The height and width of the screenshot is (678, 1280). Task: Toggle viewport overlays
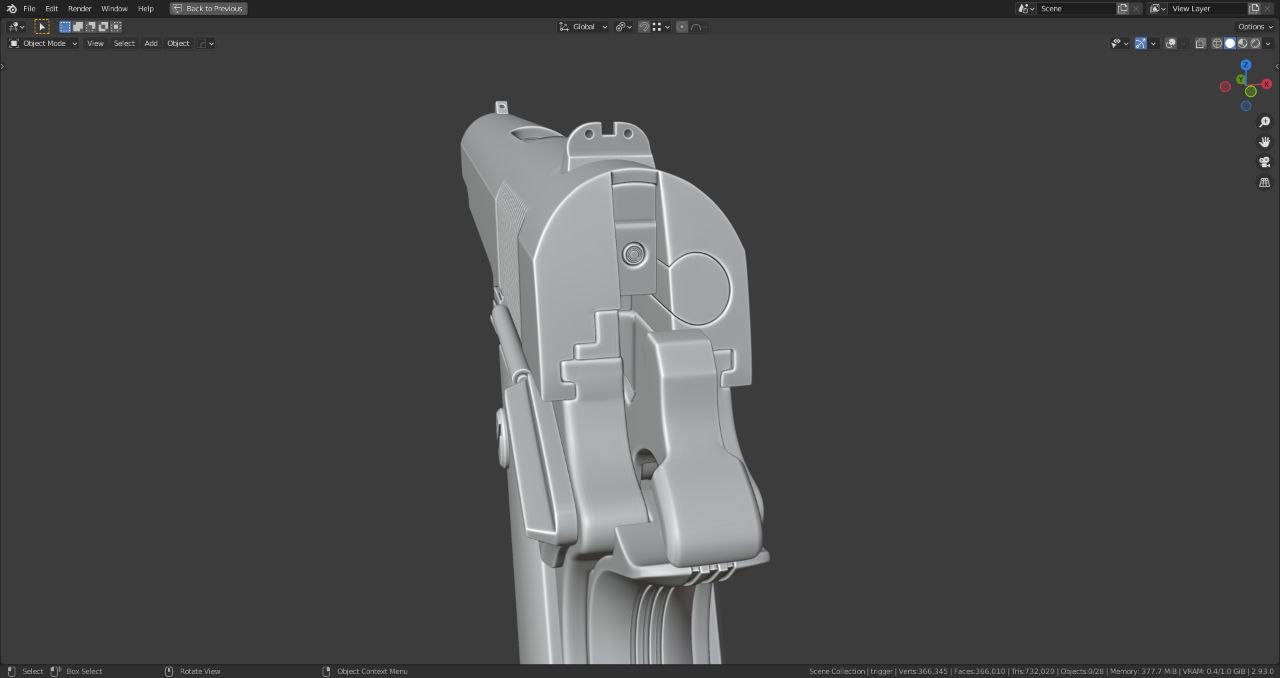(x=1171, y=43)
